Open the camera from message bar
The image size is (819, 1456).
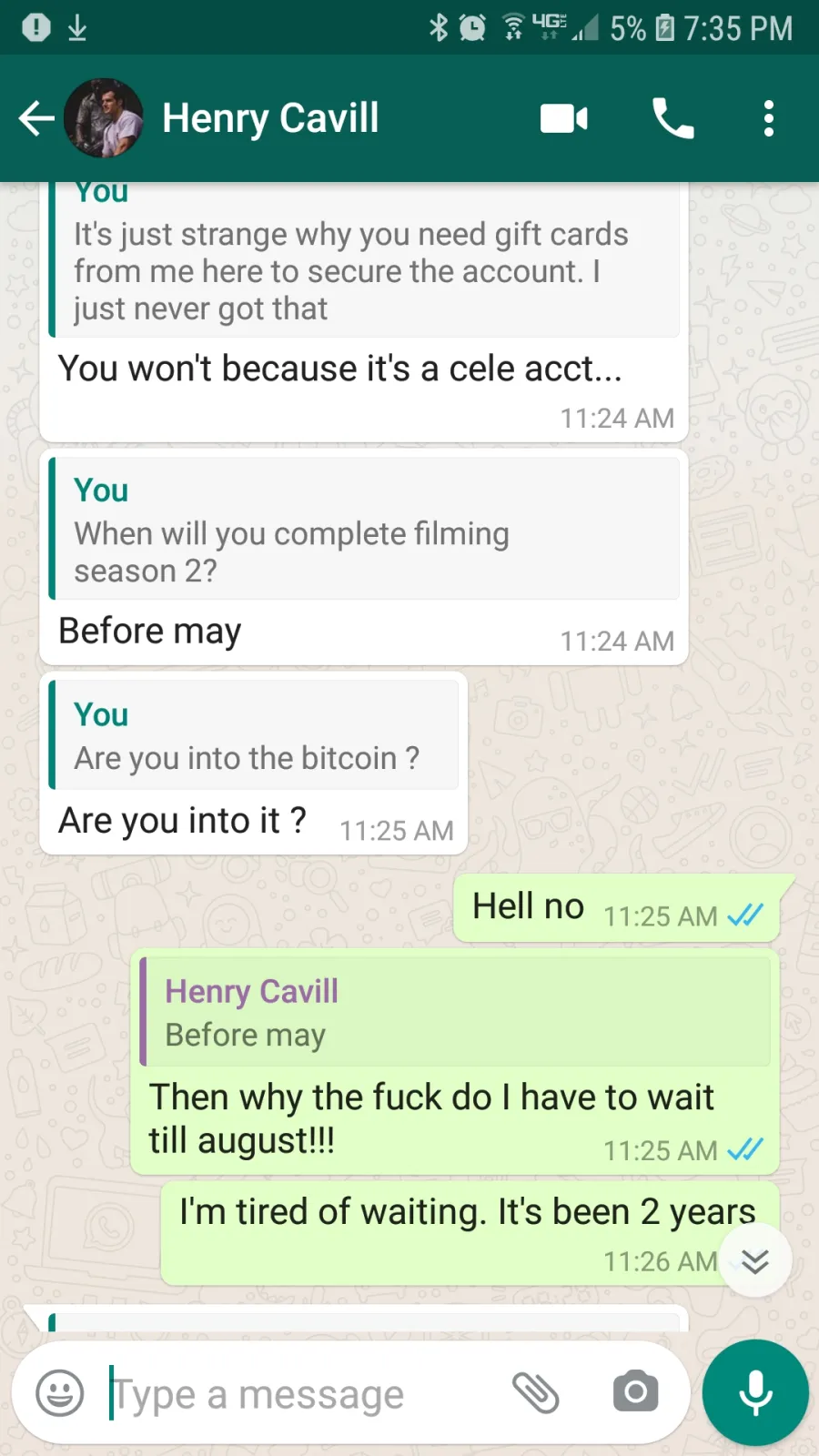pyautogui.click(x=636, y=1391)
